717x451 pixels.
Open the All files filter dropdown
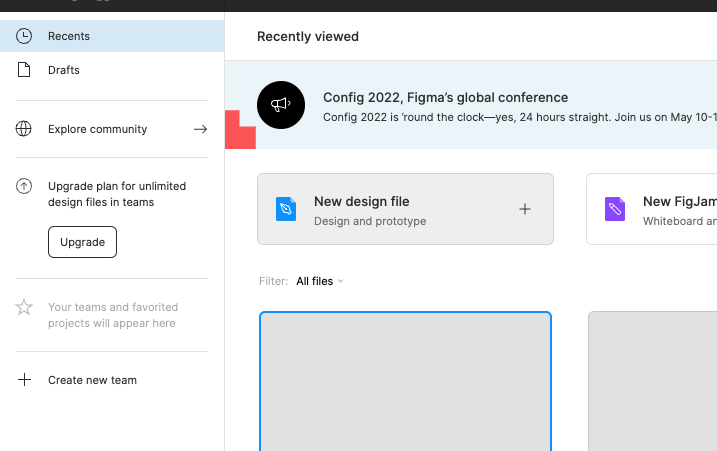[320, 281]
